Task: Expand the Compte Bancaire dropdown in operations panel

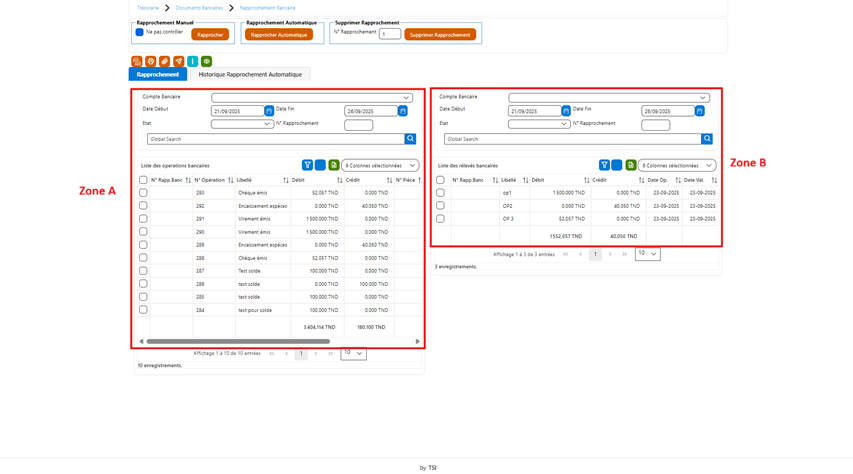Action: coord(312,98)
